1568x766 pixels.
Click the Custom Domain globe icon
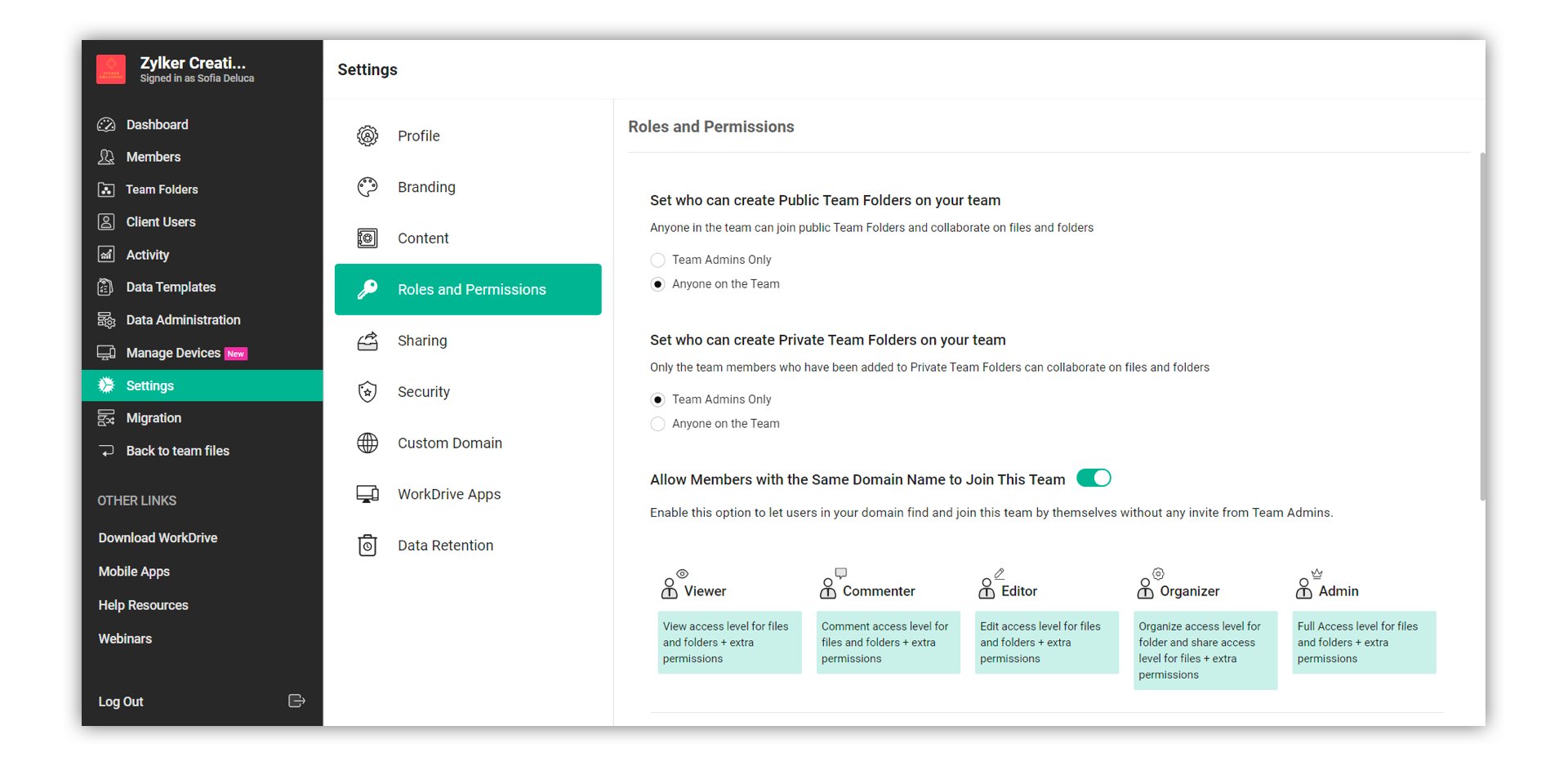point(367,443)
